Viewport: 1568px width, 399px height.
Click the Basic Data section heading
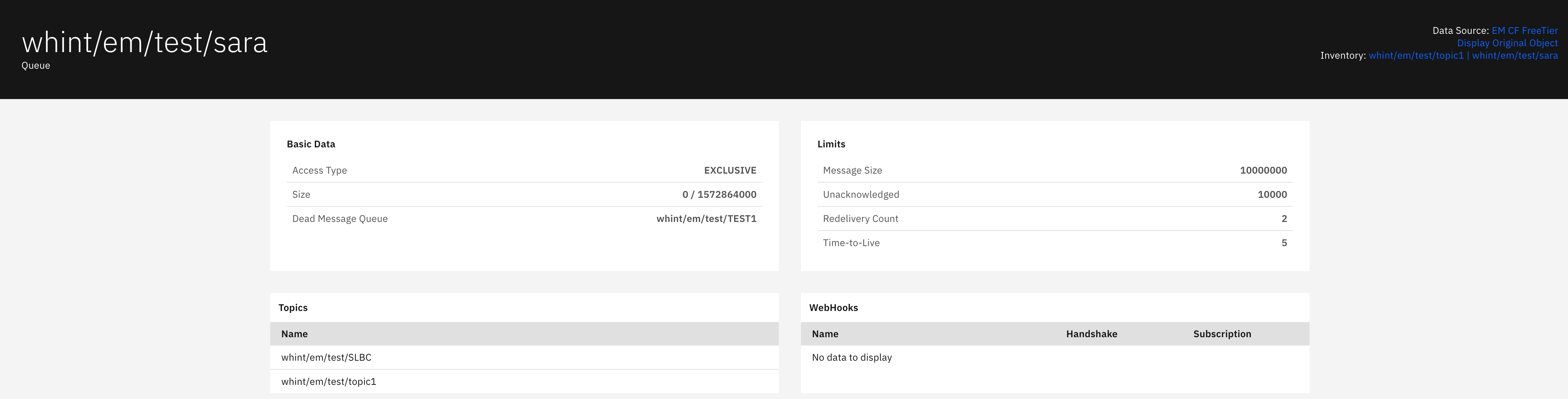click(x=311, y=144)
